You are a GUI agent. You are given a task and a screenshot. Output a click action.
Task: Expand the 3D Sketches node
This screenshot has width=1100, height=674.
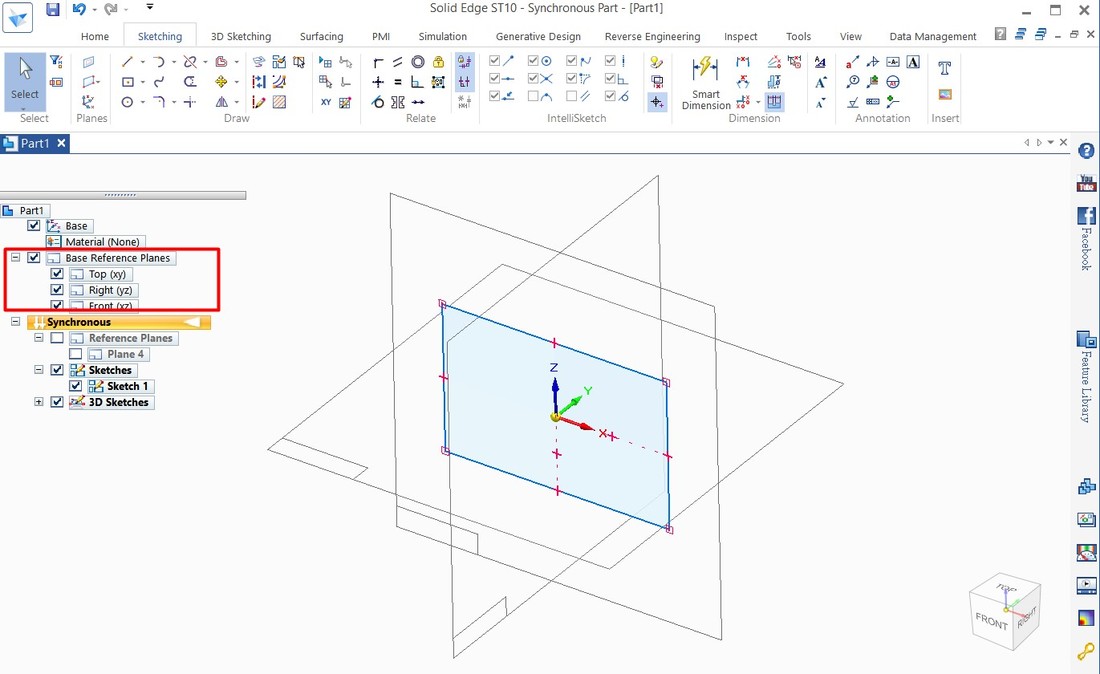click(39, 401)
